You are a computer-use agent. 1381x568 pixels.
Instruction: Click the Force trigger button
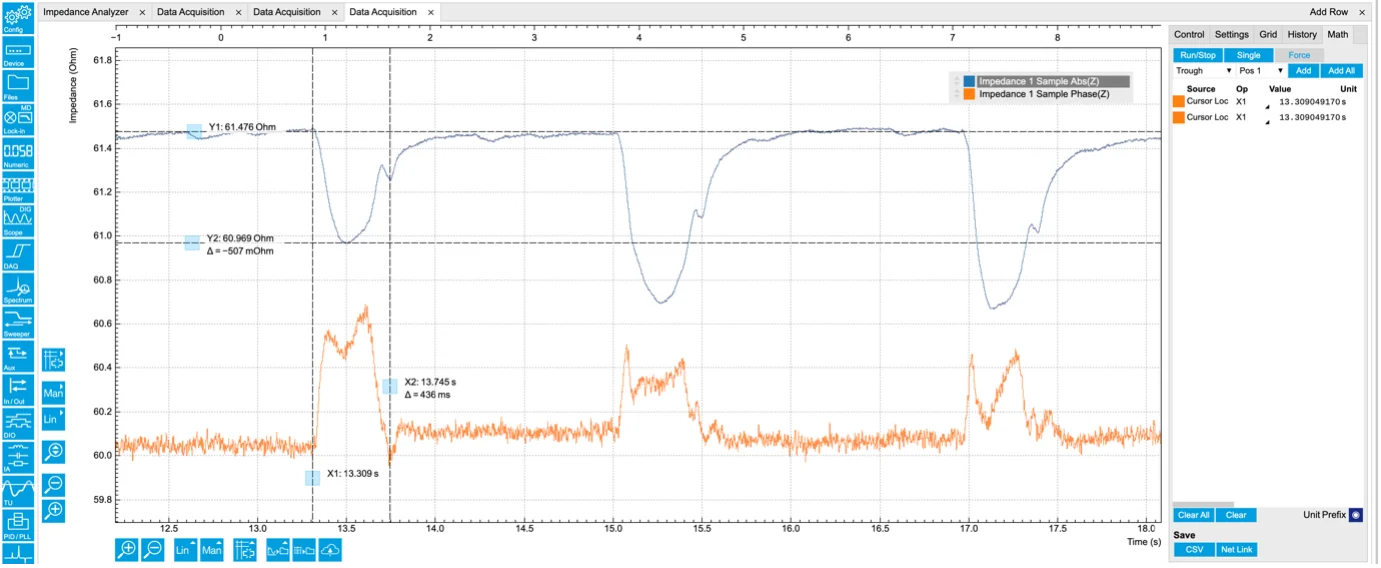(1299, 55)
